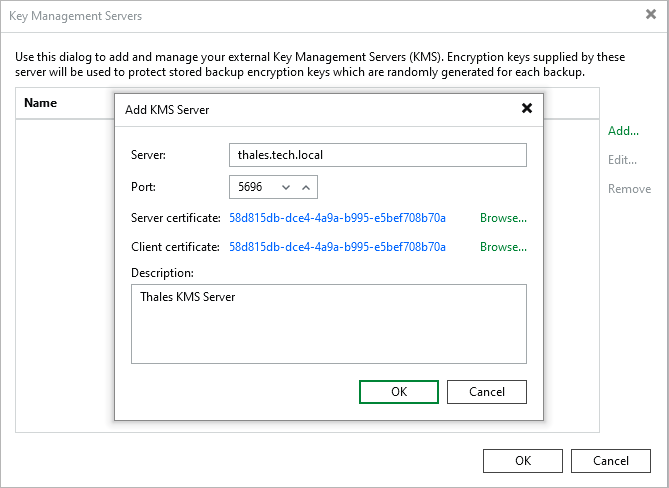Open the Server certificate link

pos(337,218)
